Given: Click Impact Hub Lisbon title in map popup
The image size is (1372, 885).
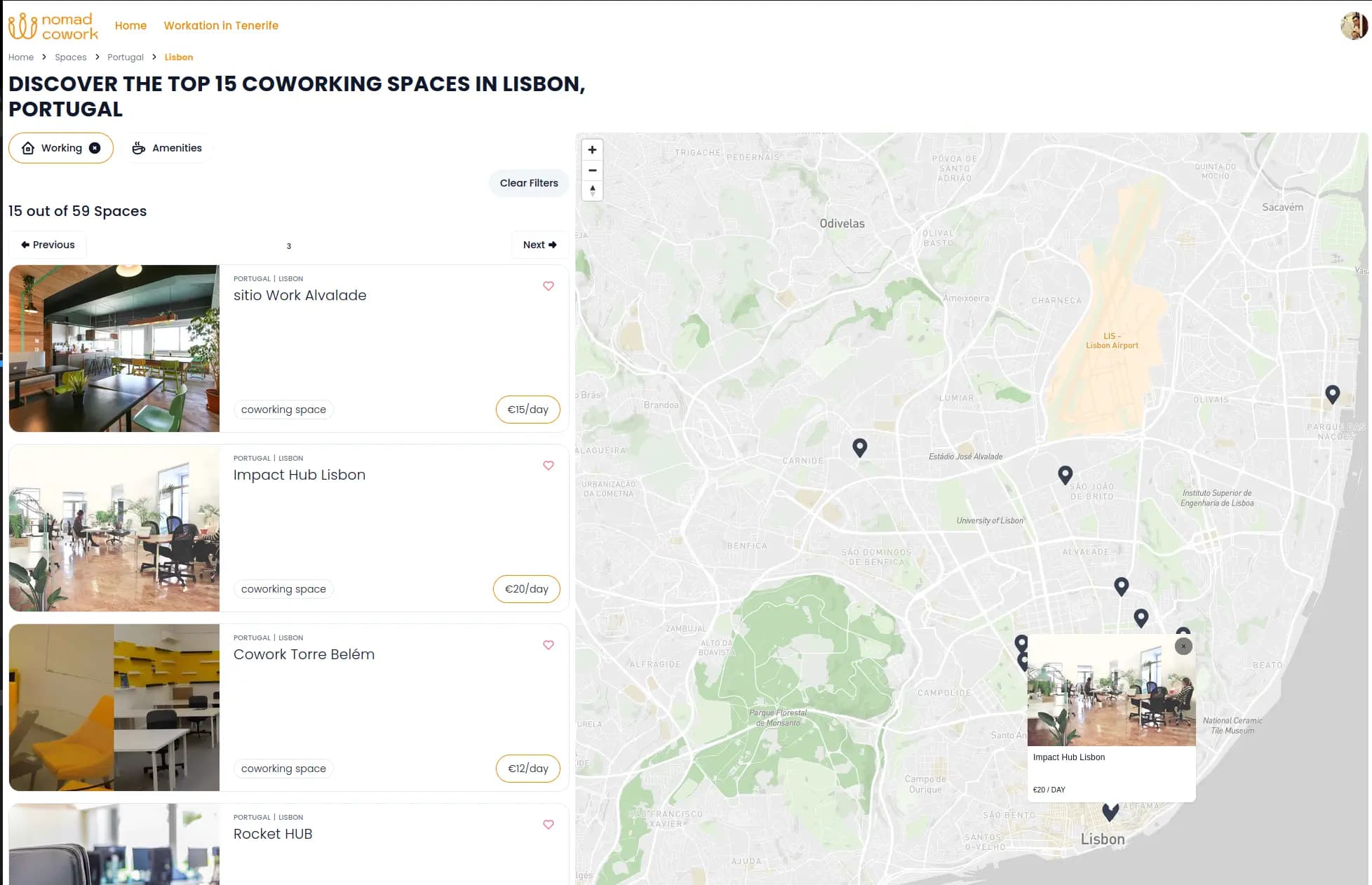Looking at the screenshot, I should coord(1069,757).
